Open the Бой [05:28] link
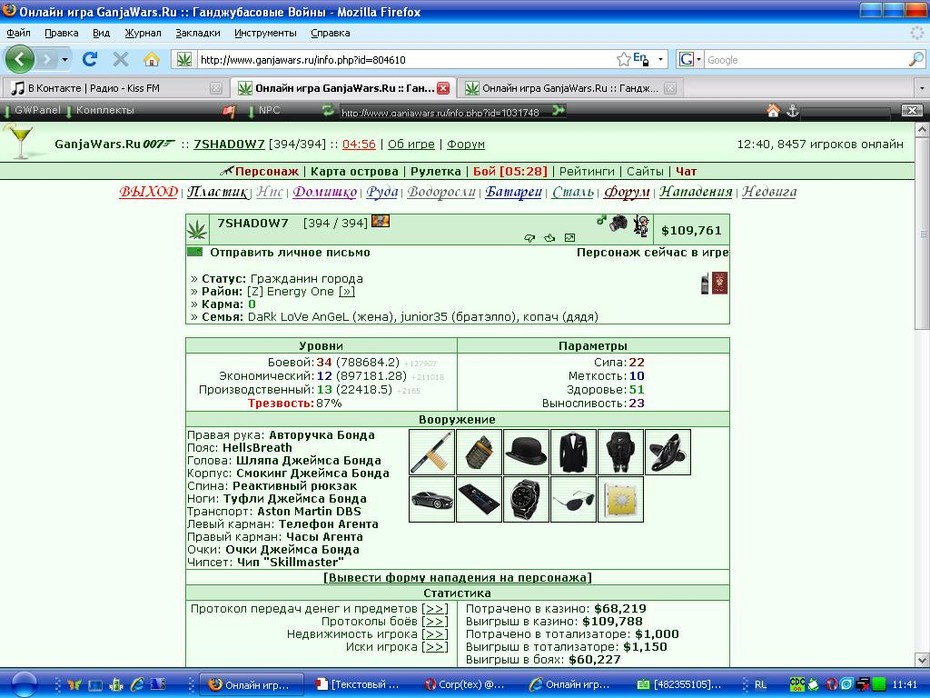The height and width of the screenshot is (698, 930). 510,171
